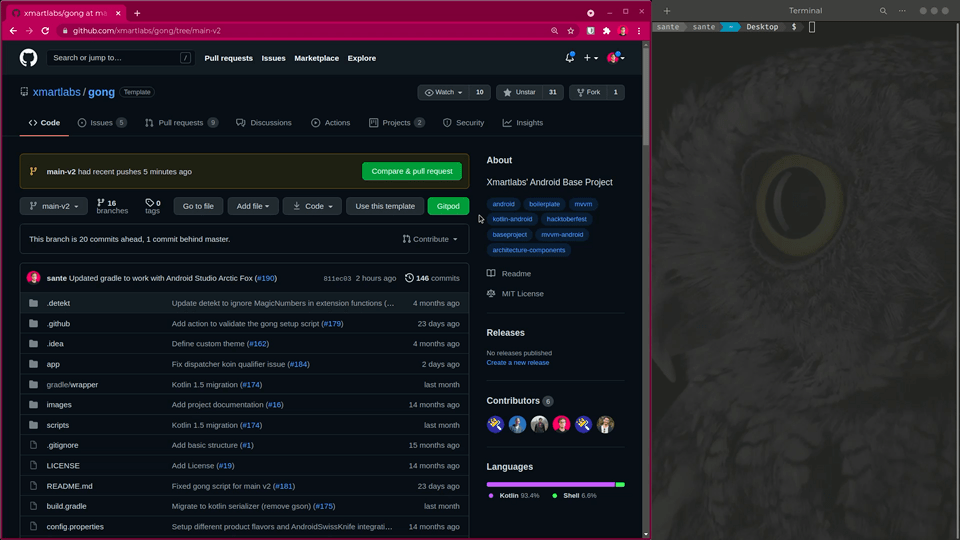Click the browser reload icon
The height and width of the screenshot is (540, 960).
click(46, 31)
